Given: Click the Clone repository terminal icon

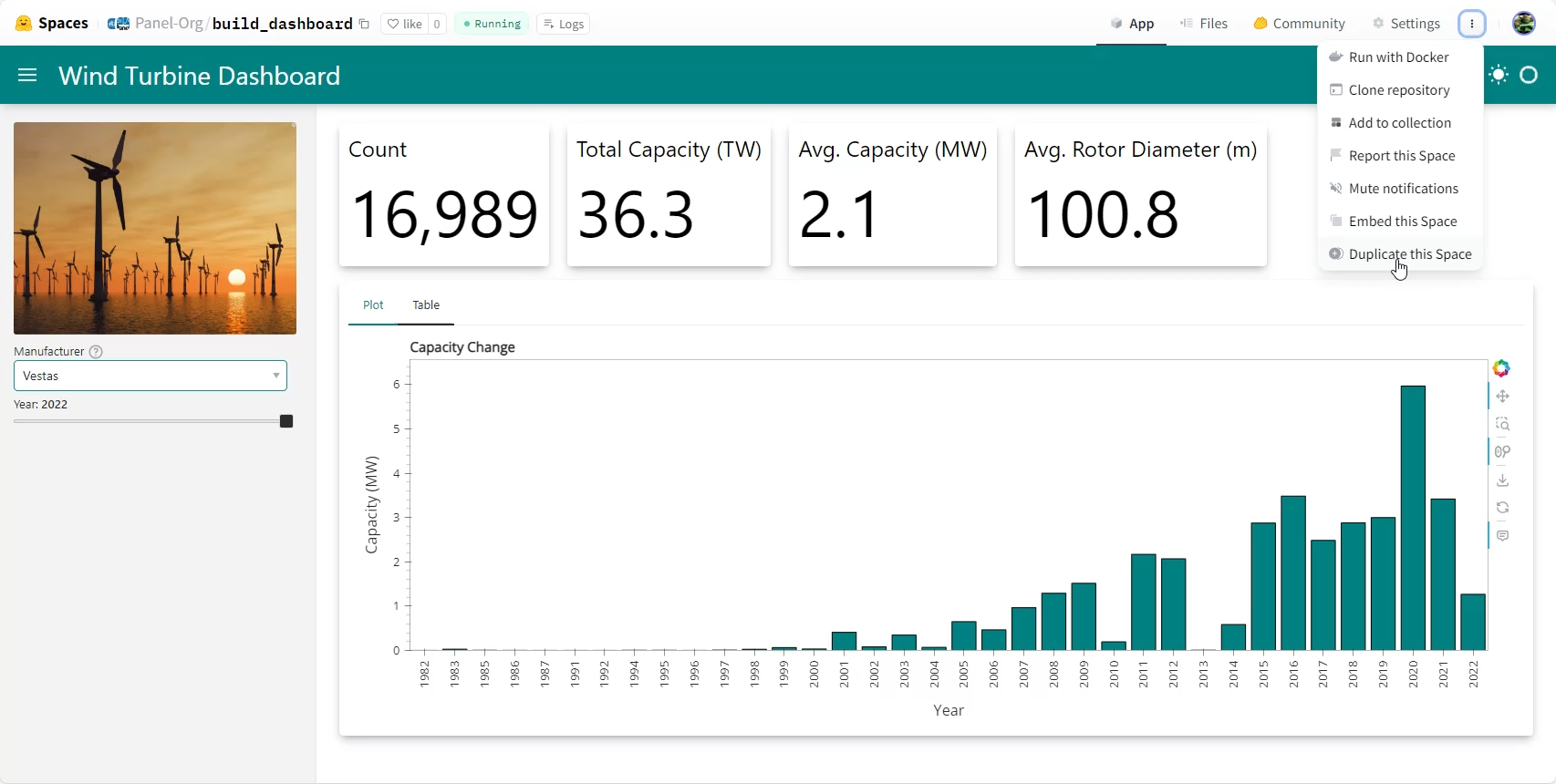Looking at the screenshot, I should [1335, 89].
